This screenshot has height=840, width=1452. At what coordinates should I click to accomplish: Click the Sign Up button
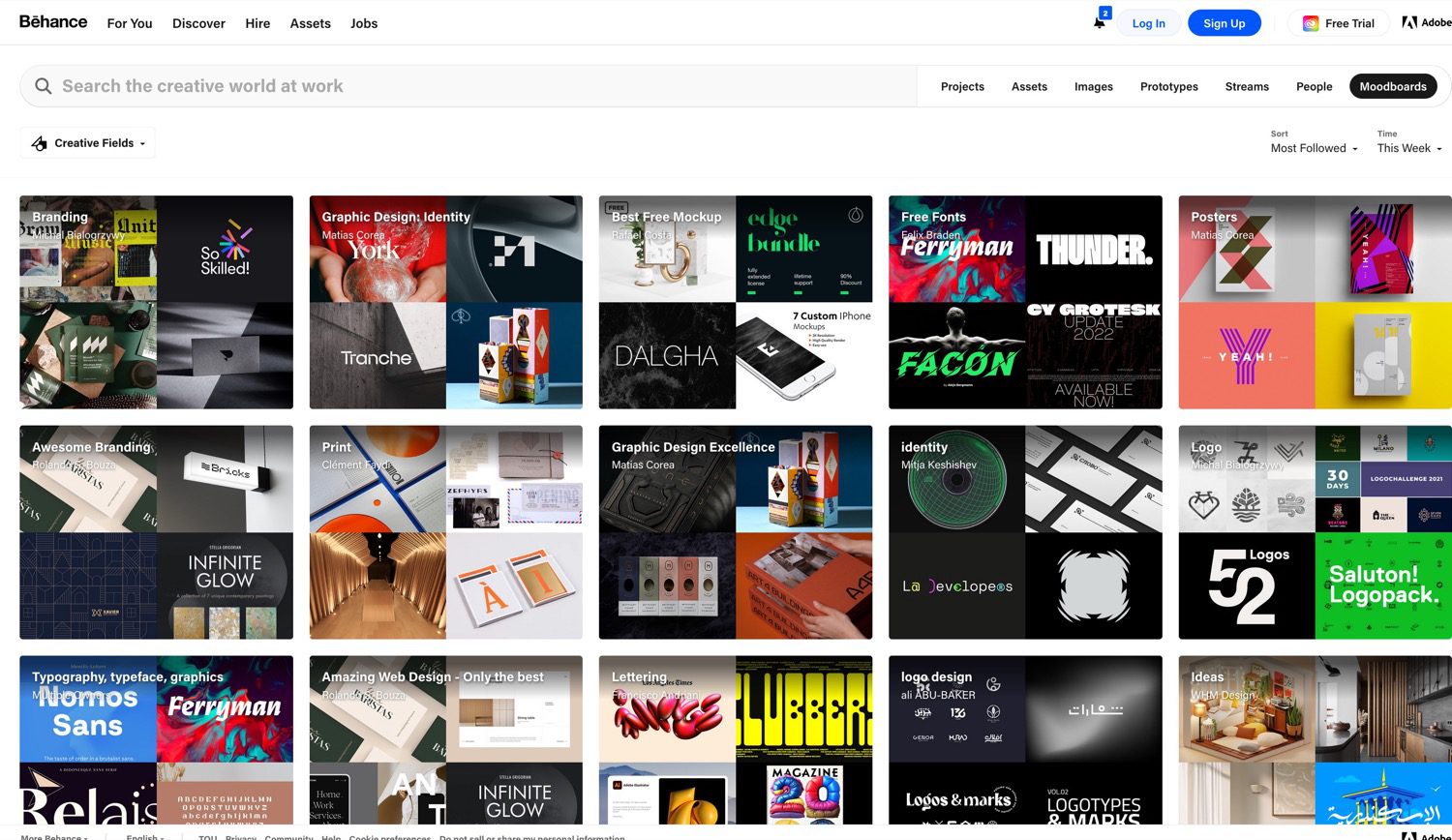pyautogui.click(x=1224, y=22)
